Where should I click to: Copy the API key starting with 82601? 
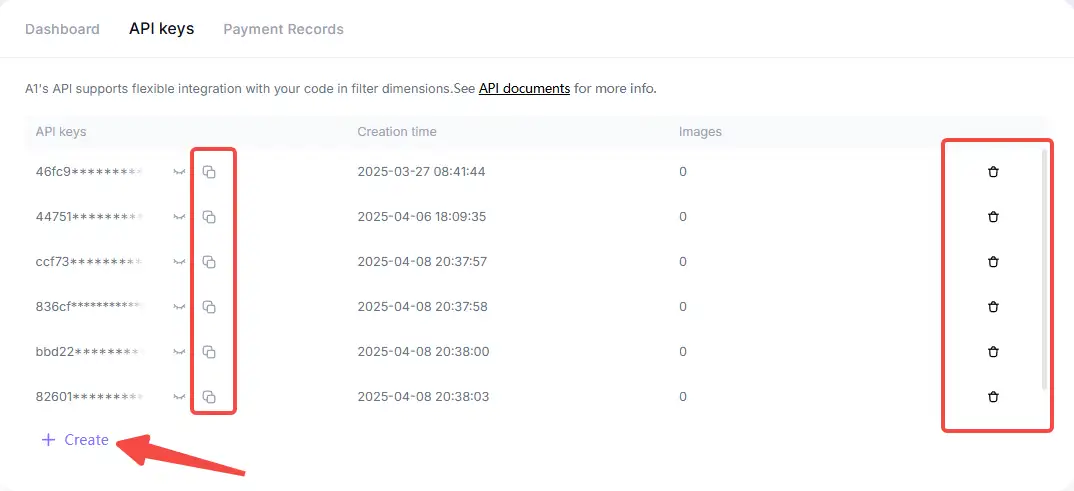[x=209, y=397]
